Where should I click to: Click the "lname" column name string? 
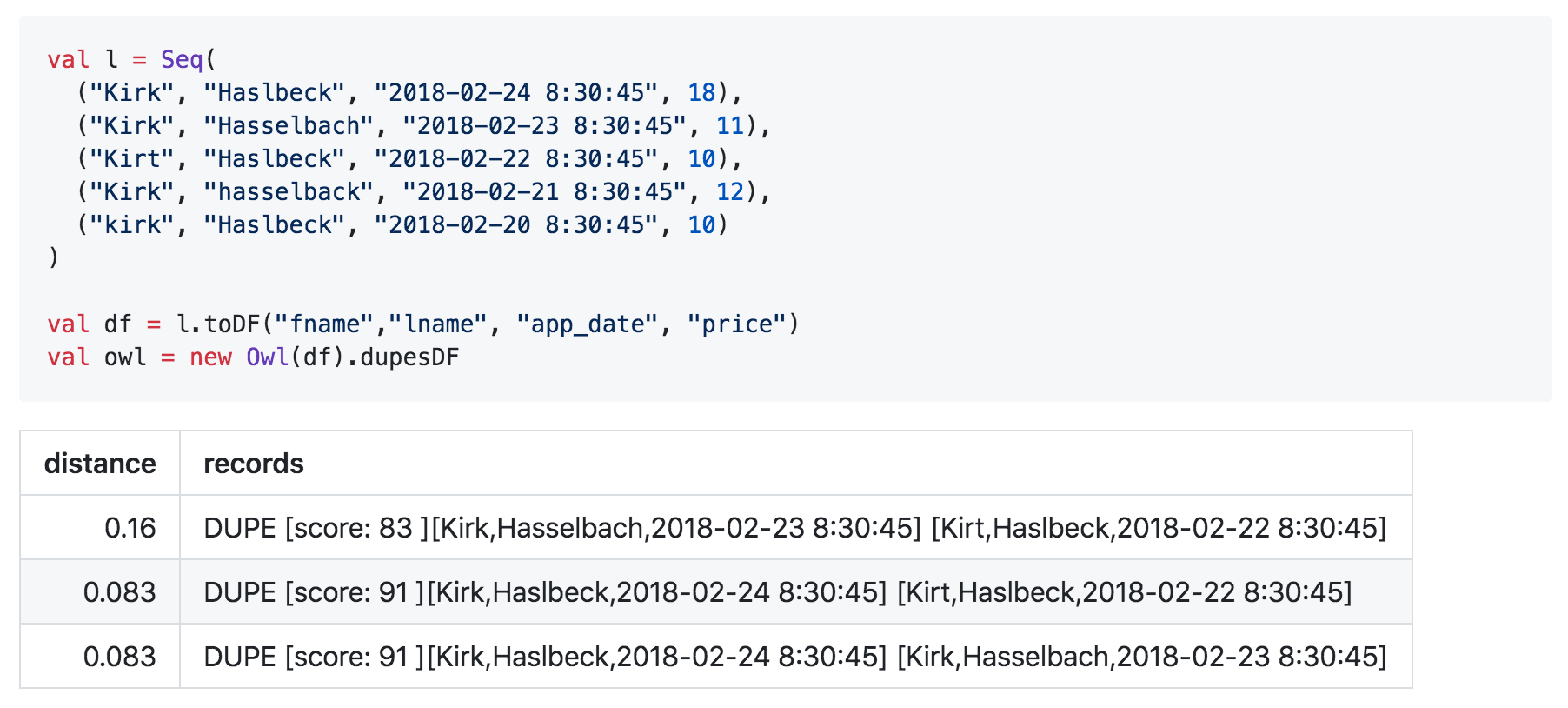438,324
